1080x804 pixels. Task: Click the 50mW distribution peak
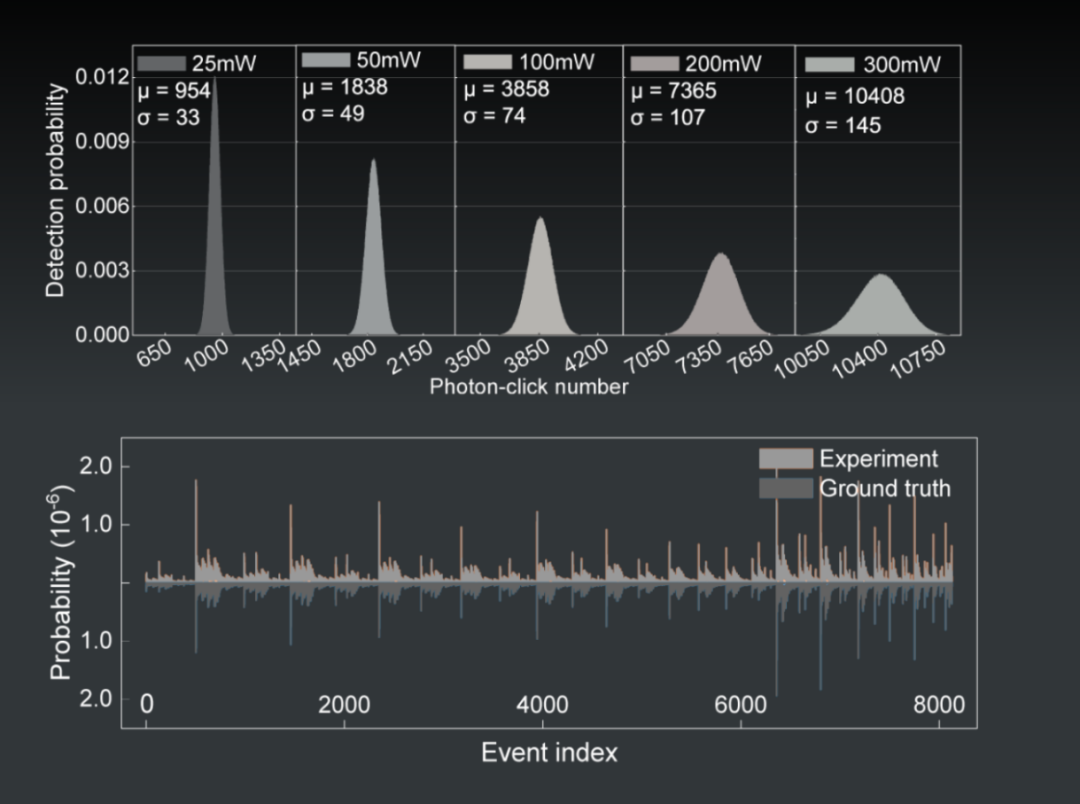(373, 161)
